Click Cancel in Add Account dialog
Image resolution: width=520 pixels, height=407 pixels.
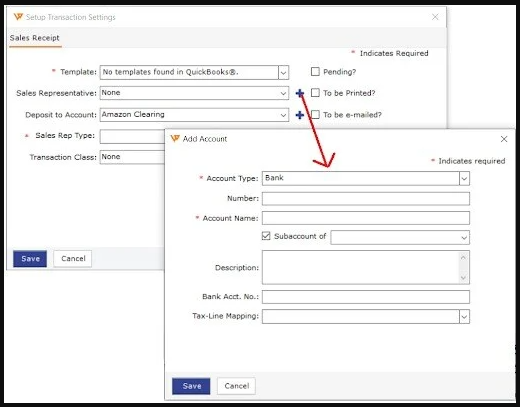pyautogui.click(x=236, y=386)
